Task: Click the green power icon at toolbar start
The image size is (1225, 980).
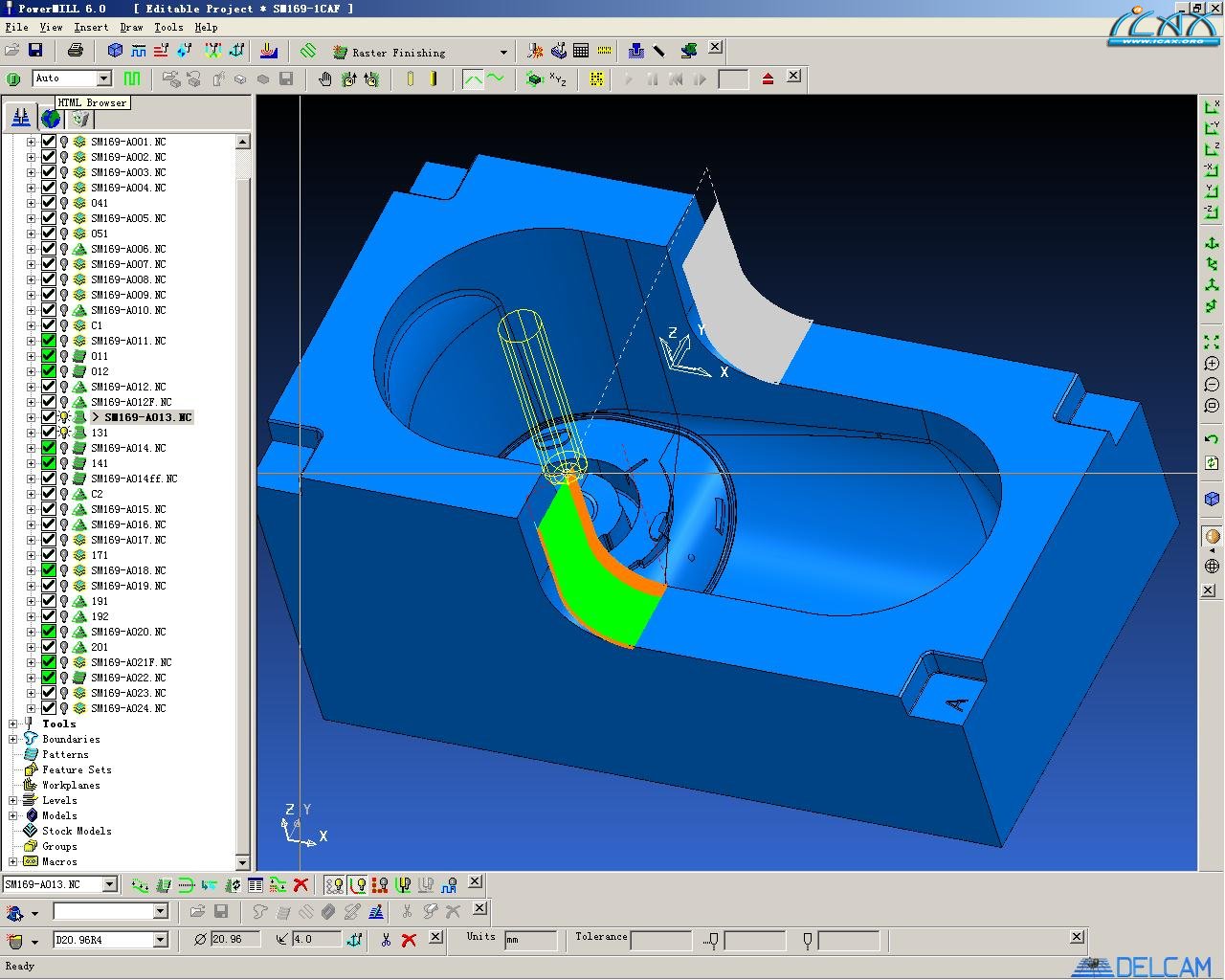Action: pos(13,78)
